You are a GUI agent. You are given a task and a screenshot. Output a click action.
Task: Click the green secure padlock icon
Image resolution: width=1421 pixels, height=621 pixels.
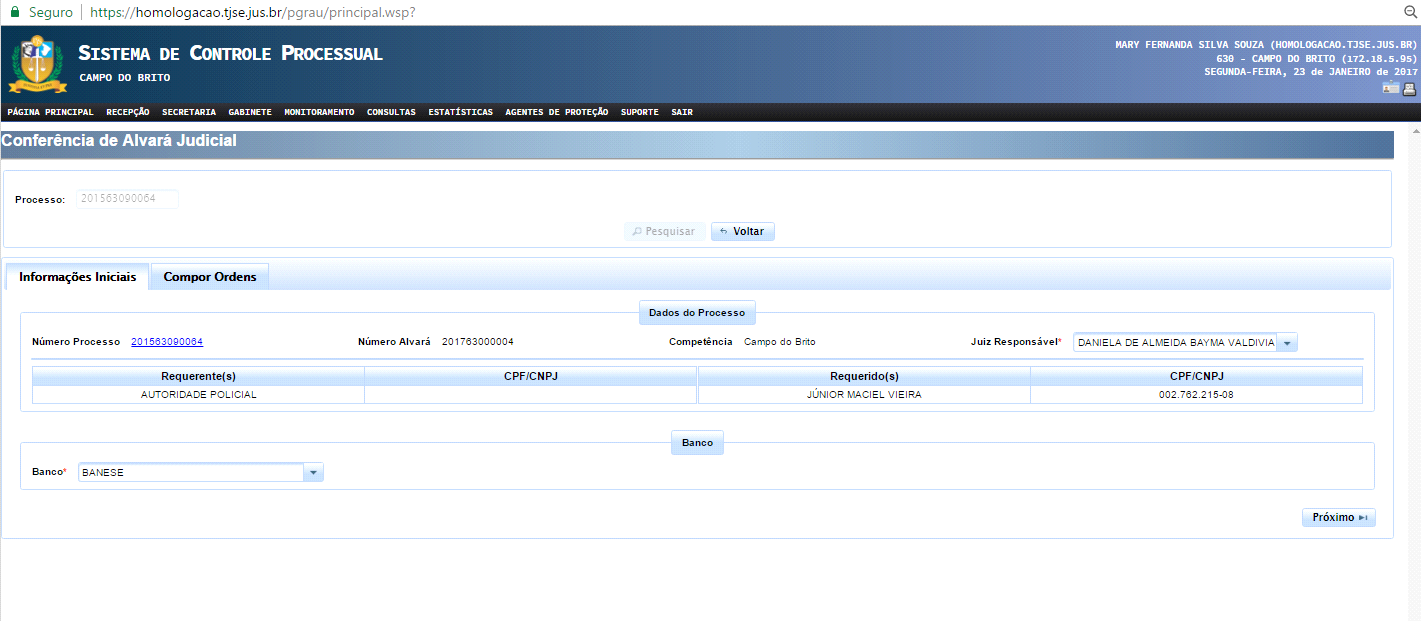coord(14,13)
